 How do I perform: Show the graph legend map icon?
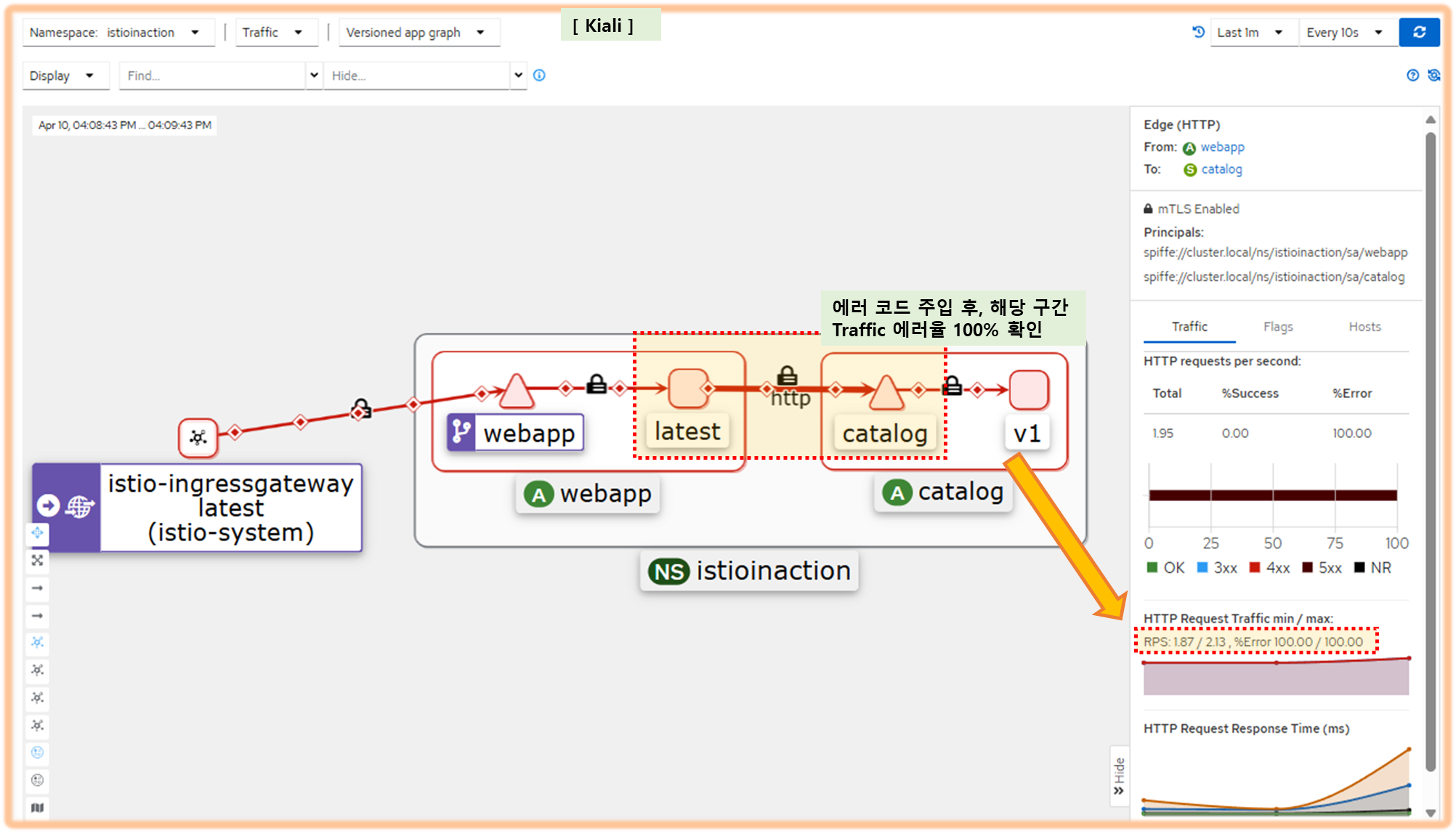point(38,808)
